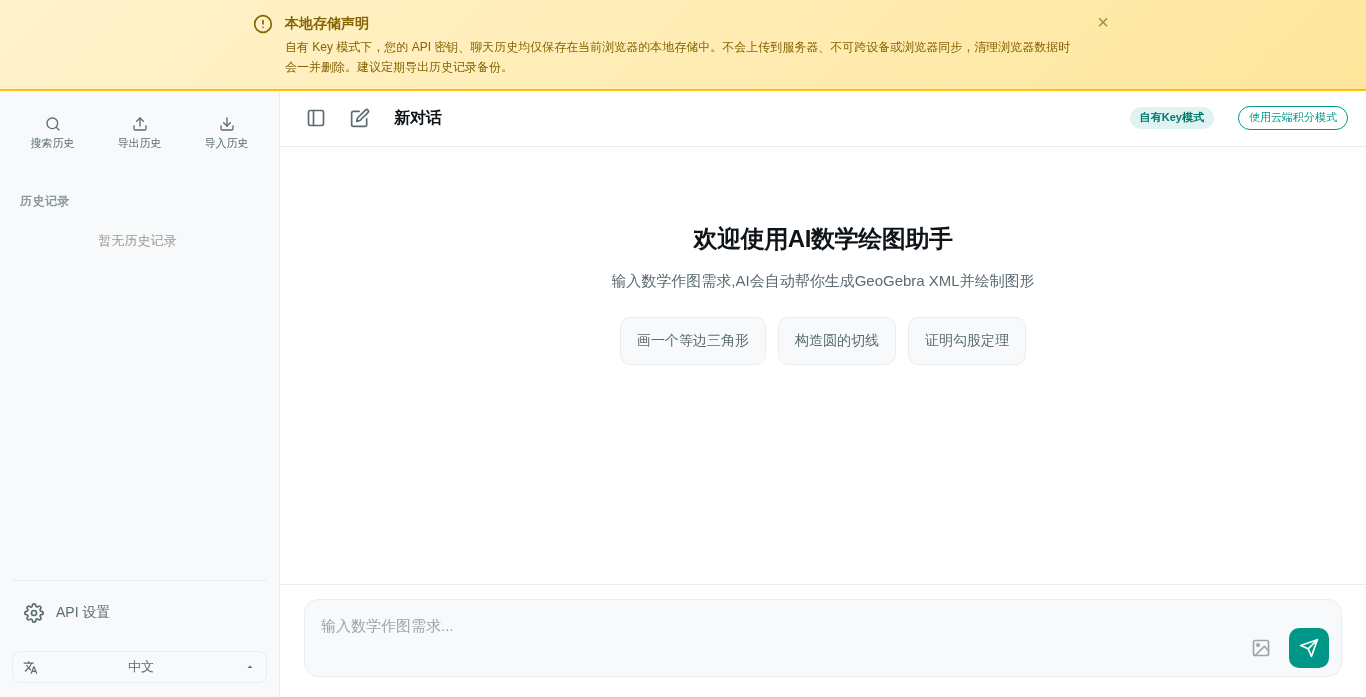Viewport: 1366px width, 697px height.
Task: Send the drawing request
Action: pyautogui.click(x=1309, y=648)
